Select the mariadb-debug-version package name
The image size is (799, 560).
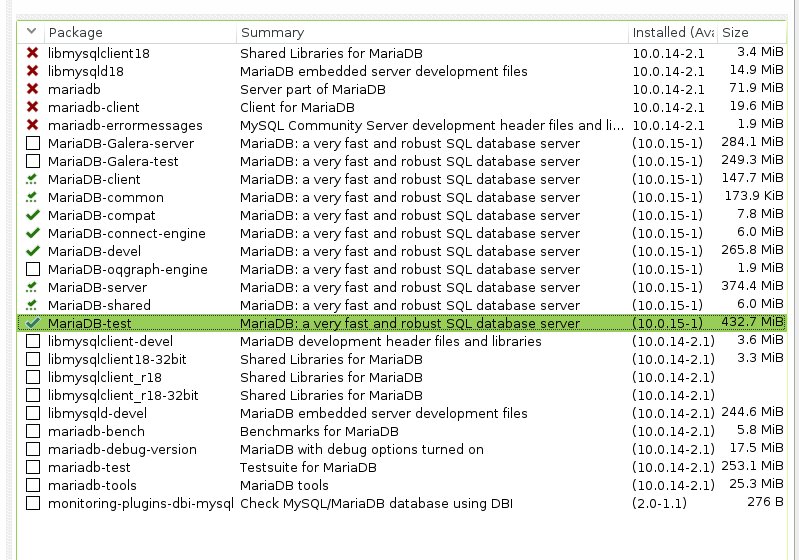[x=122, y=449]
